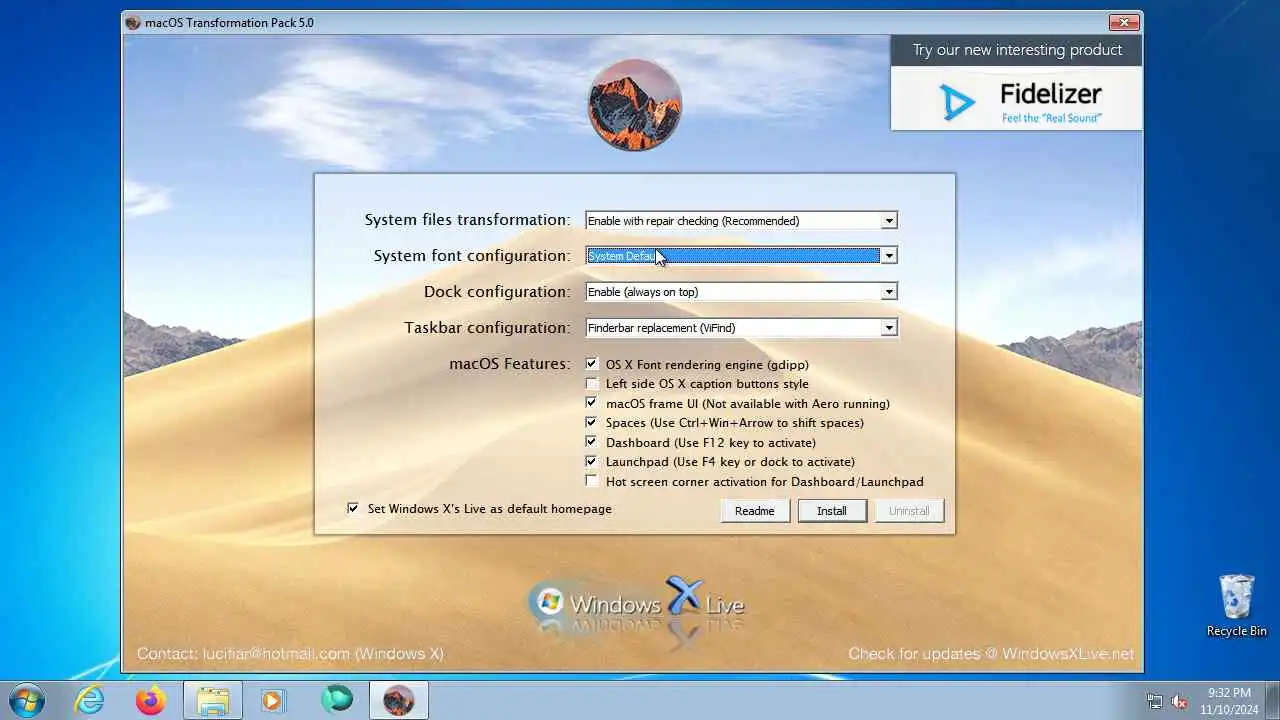1280x720 pixels.
Task: Click the taskbar clock showing 9:32 PM
Action: (x=1229, y=700)
